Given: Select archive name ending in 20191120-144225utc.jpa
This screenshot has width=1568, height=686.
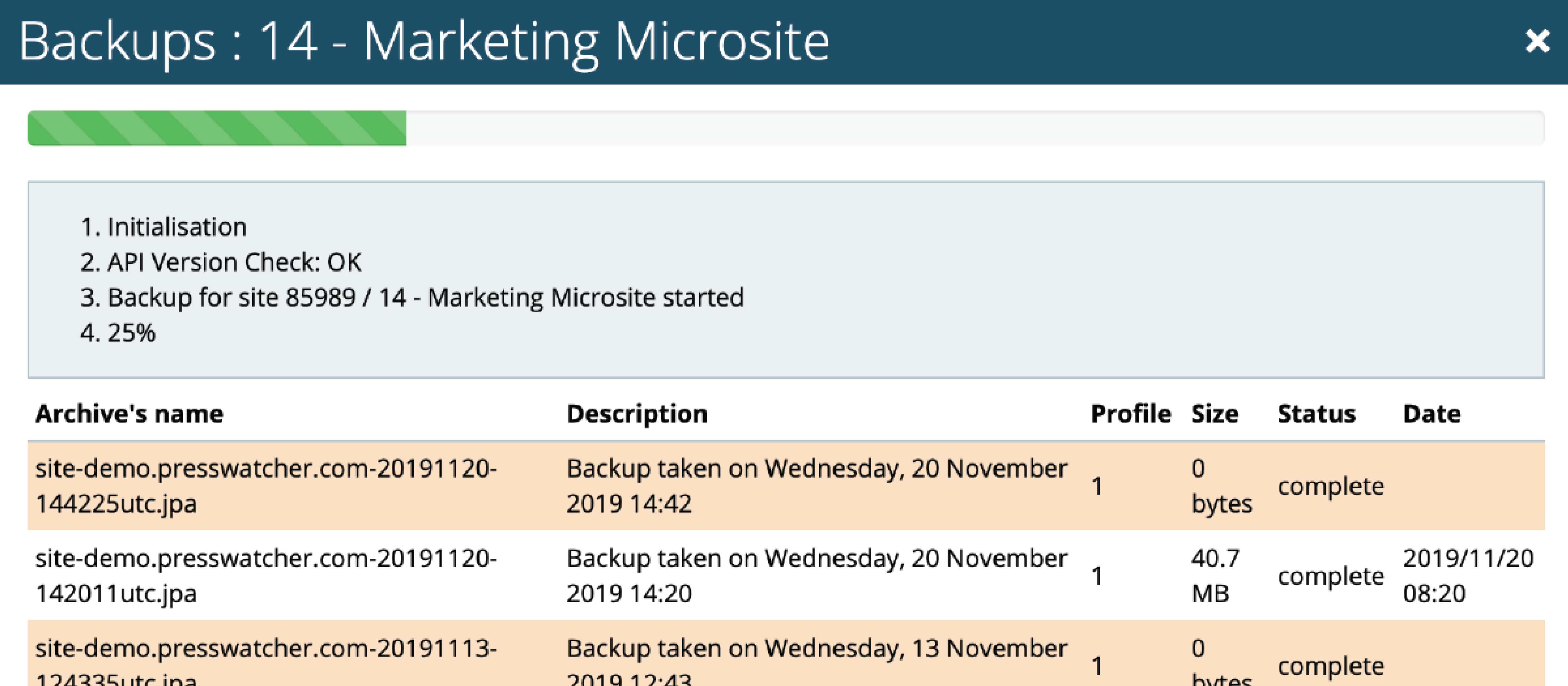Looking at the screenshot, I should click(266, 486).
